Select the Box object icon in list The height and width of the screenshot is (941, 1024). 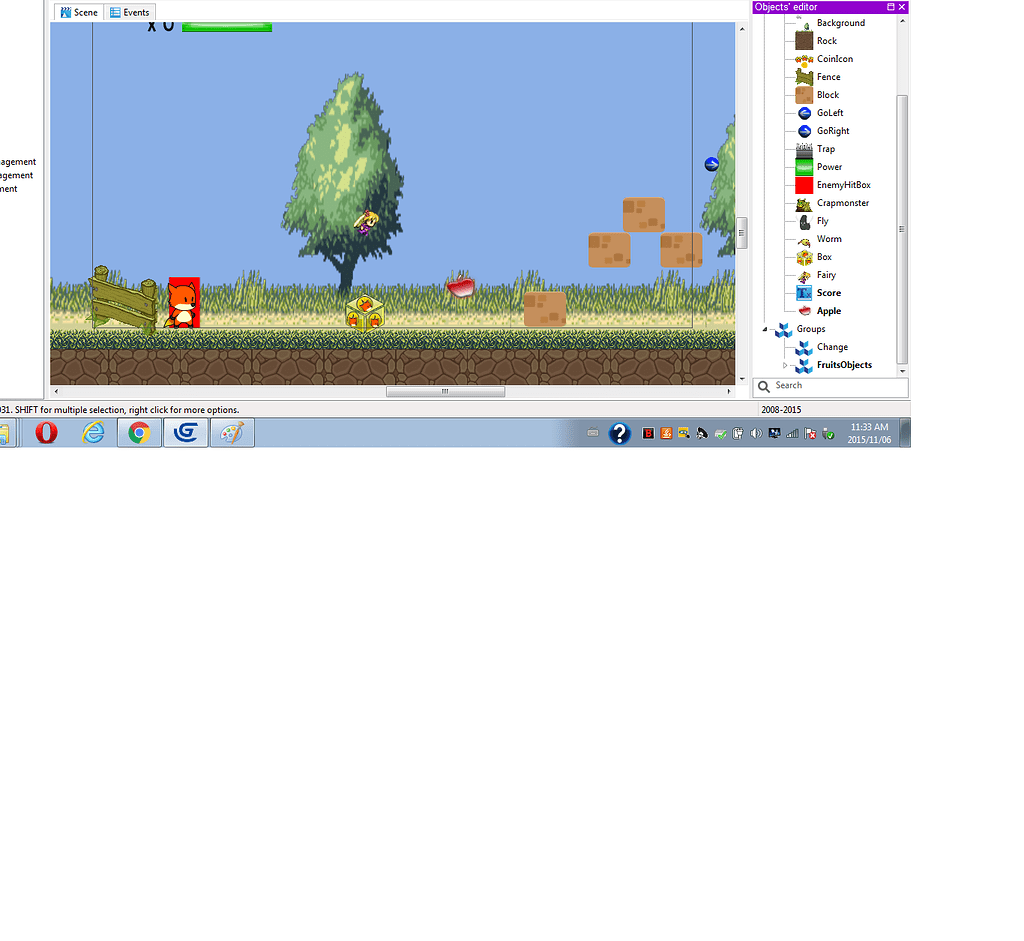tap(804, 257)
